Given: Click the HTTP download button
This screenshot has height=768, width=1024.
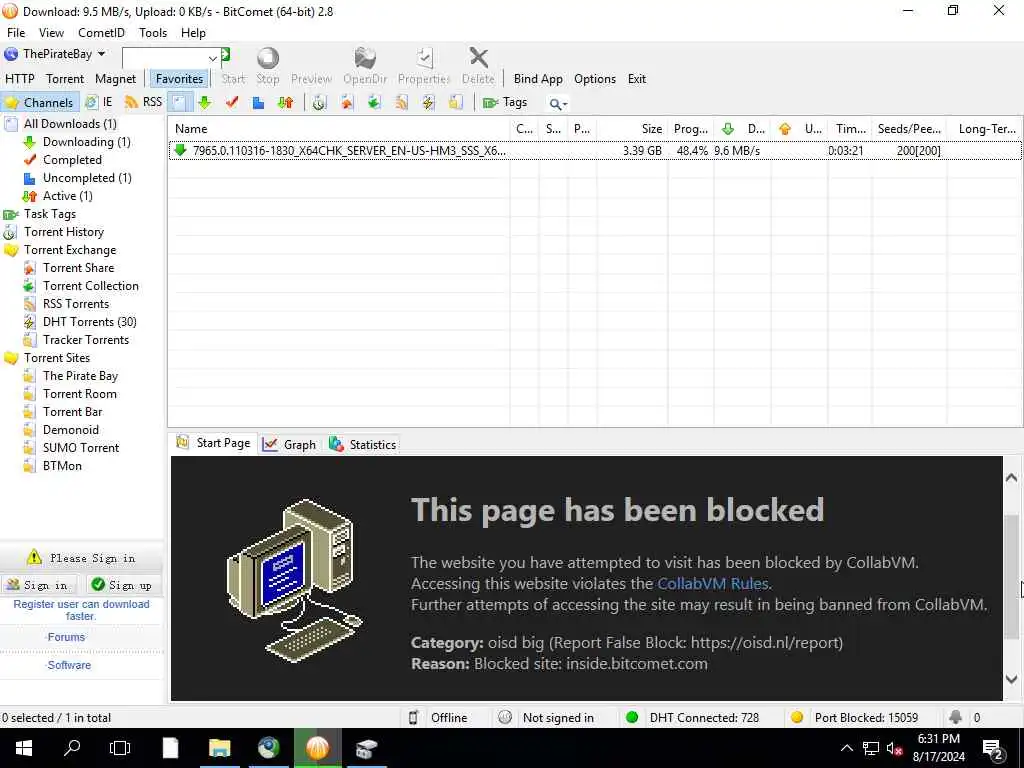Looking at the screenshot, I should click(x=20, y=79).
